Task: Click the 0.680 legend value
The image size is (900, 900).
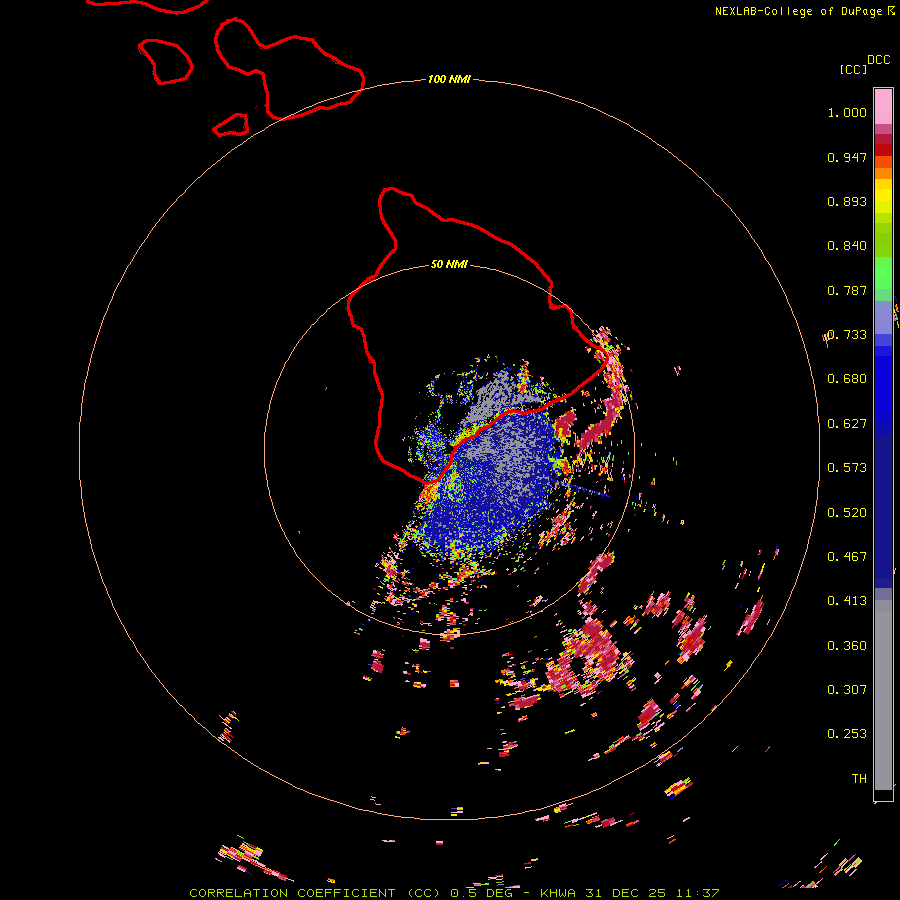Action: (847, 379)
